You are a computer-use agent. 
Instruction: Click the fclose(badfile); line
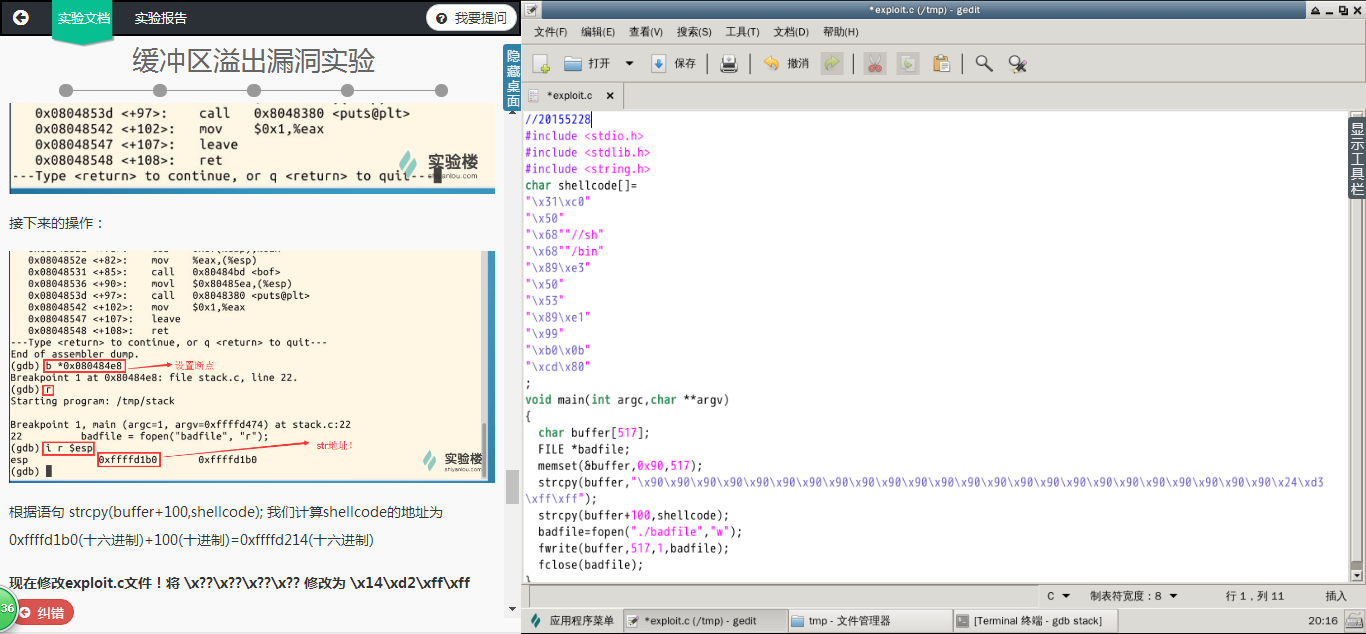(x=590, y=565)
